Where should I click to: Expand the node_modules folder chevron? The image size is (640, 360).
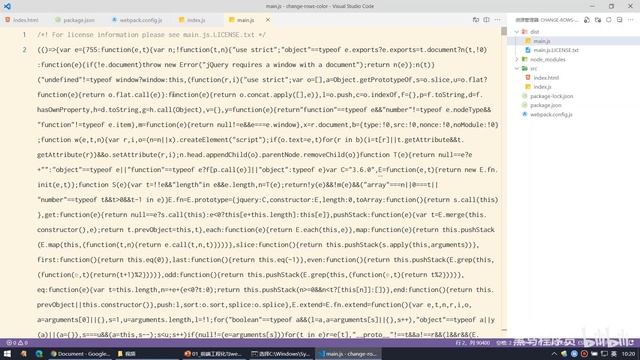[x=517, y=59]
